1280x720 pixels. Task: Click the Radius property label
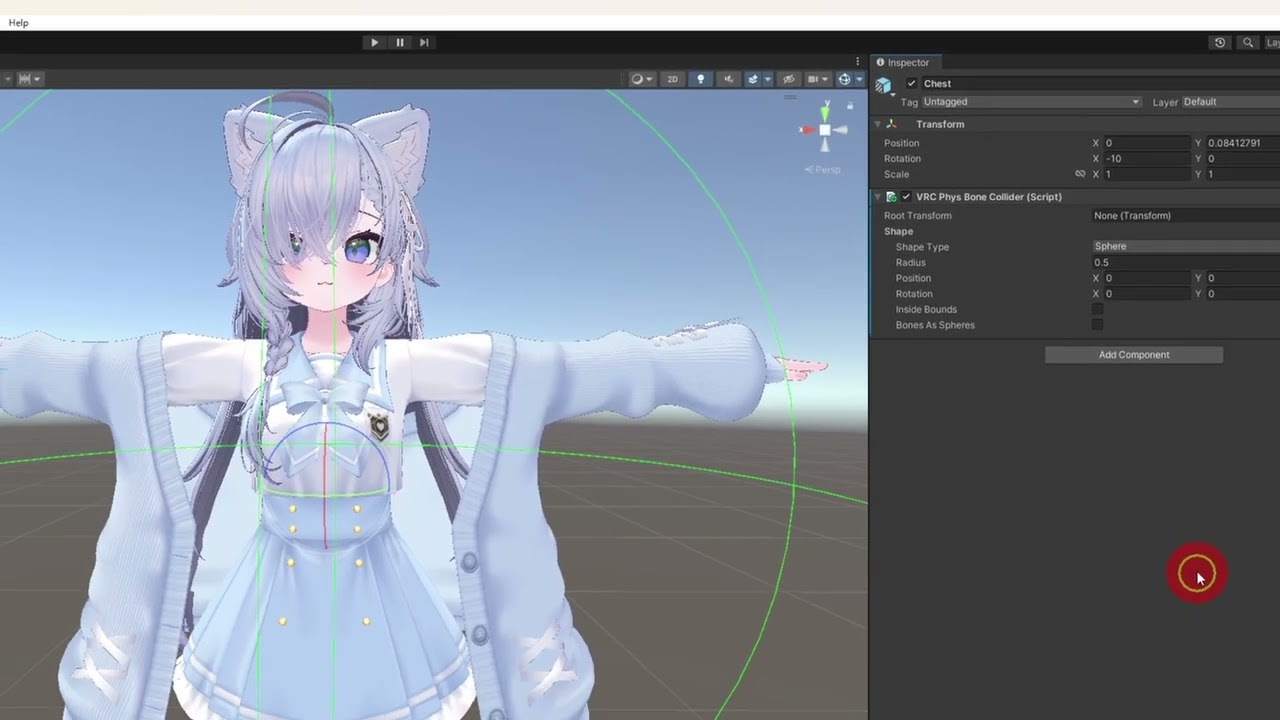(x=911, y=262)
